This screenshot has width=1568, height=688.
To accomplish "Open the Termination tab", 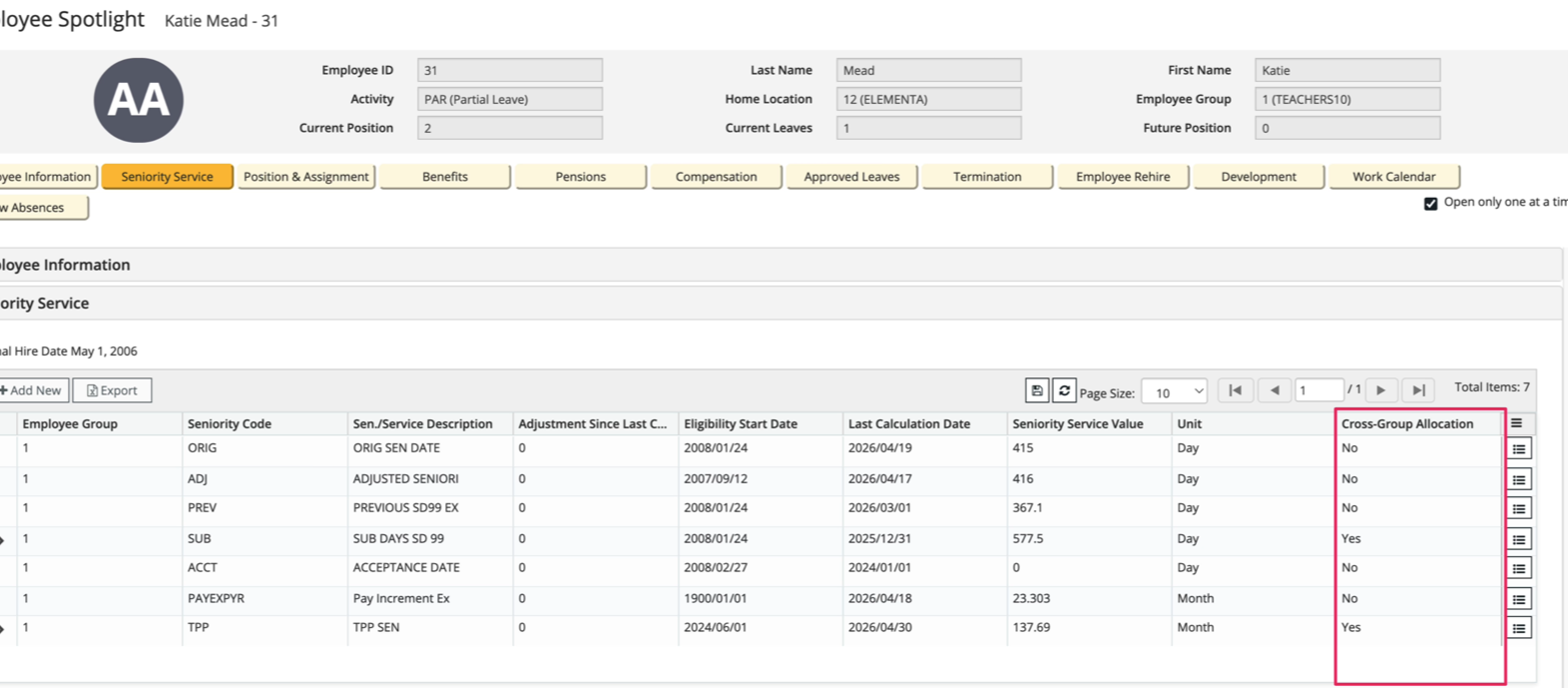I will click(987, 177).
